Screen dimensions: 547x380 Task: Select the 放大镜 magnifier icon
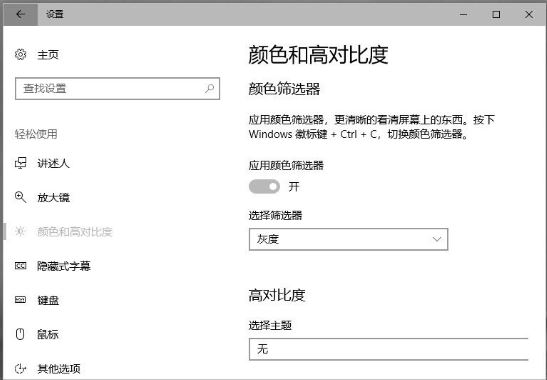coord(21,197)
